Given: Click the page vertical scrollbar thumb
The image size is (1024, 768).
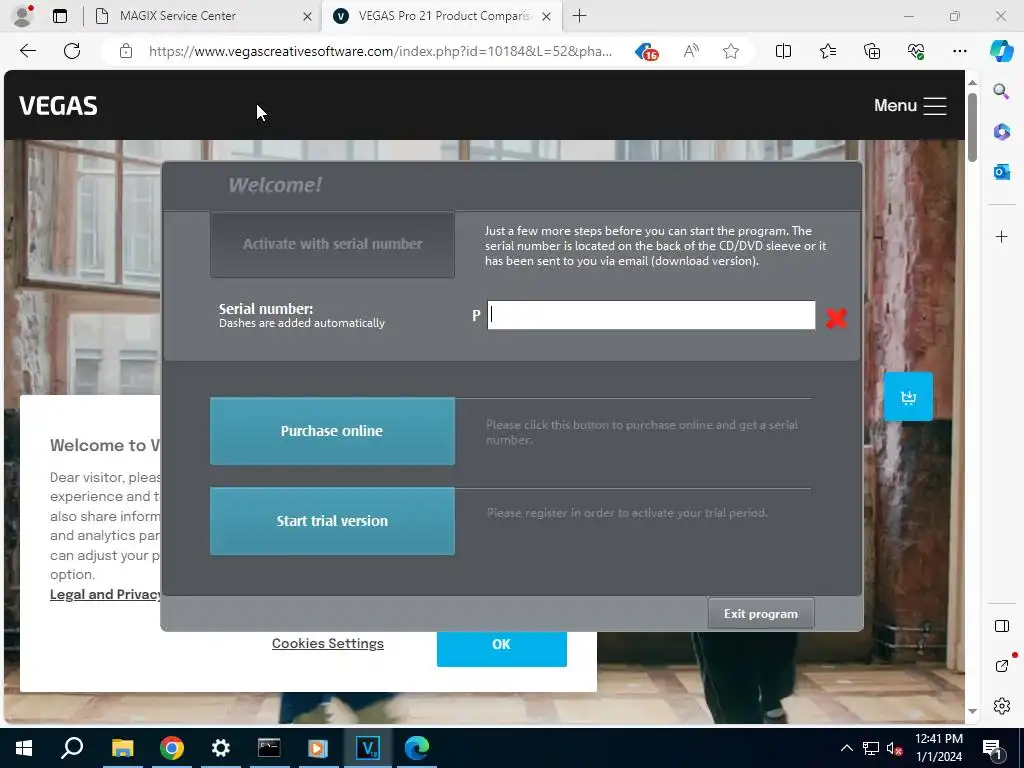Looking at the screenshot, I should point(972,127).
